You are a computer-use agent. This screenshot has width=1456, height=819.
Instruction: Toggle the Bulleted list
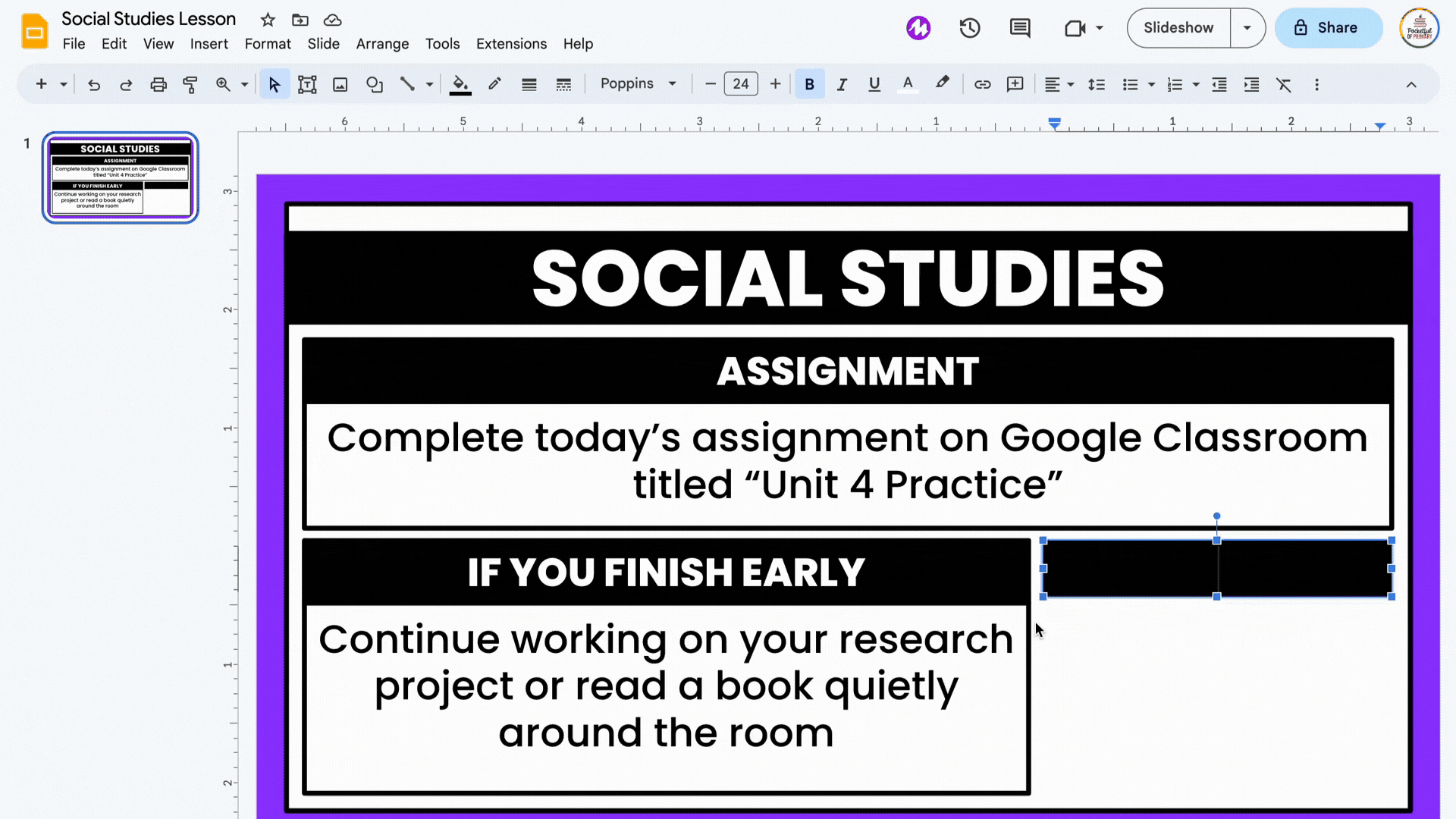1131,84
